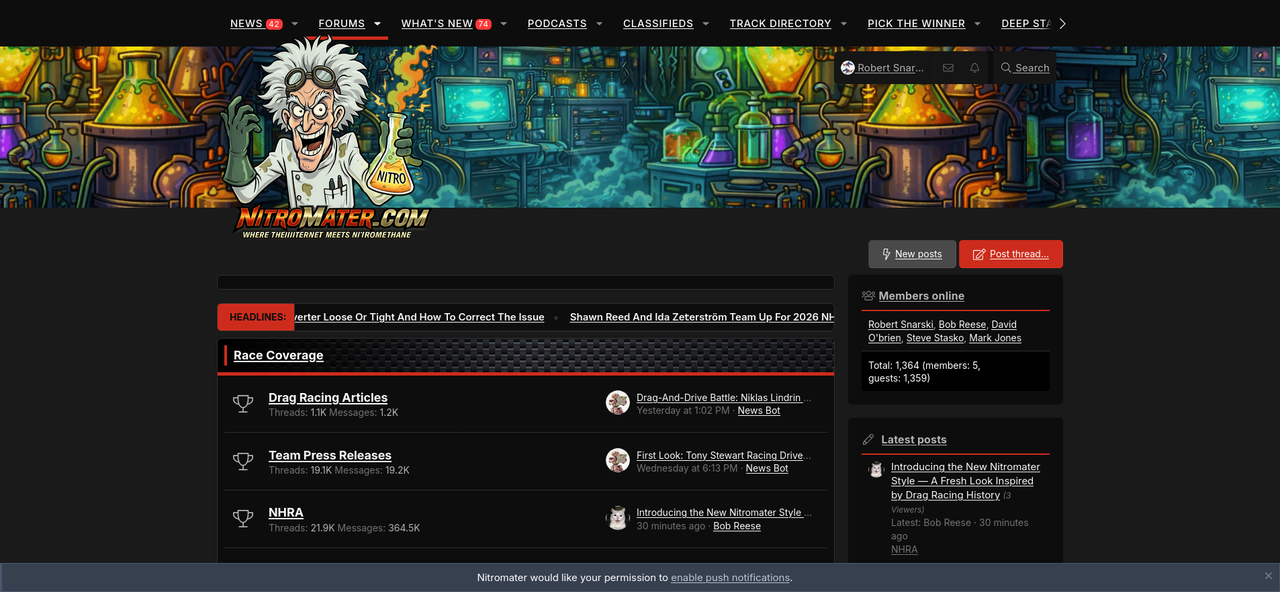The width and height of the screenshot is (1280, 592).
Task: Click the New posts button
Action: click(x=912, y=254)
